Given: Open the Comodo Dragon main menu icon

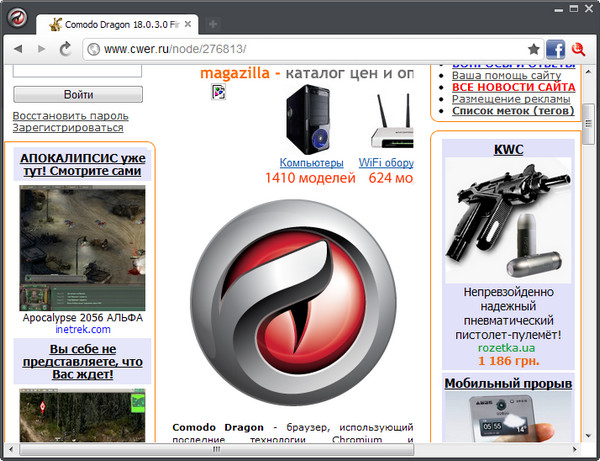Looking at the screenshot, I should point(18,18).
